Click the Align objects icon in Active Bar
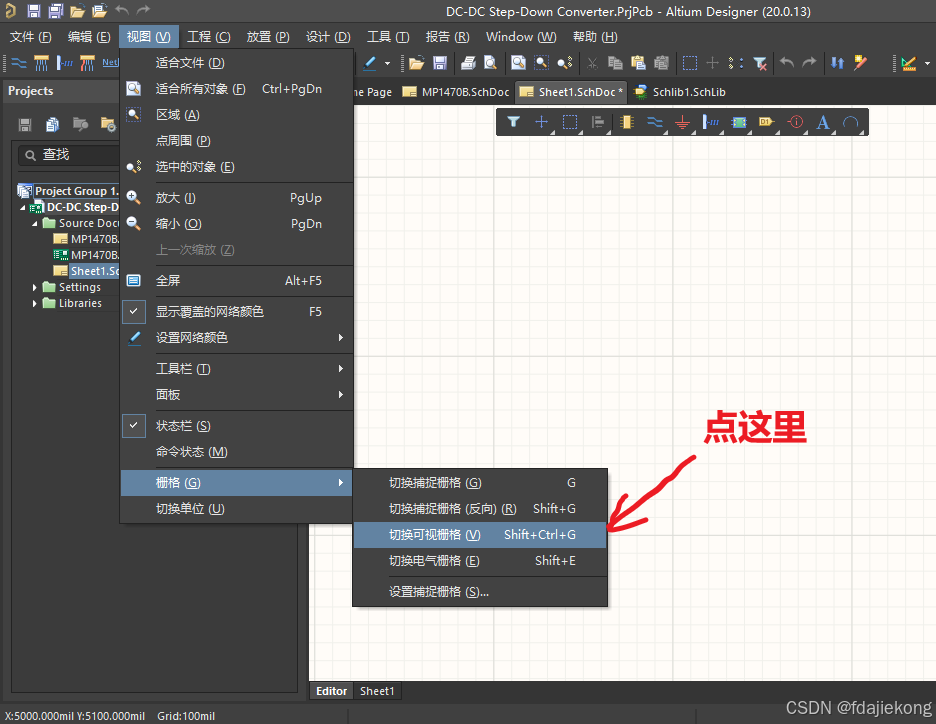Image resolution: width=936 pixels, height=724 pixels. [598, 122]
